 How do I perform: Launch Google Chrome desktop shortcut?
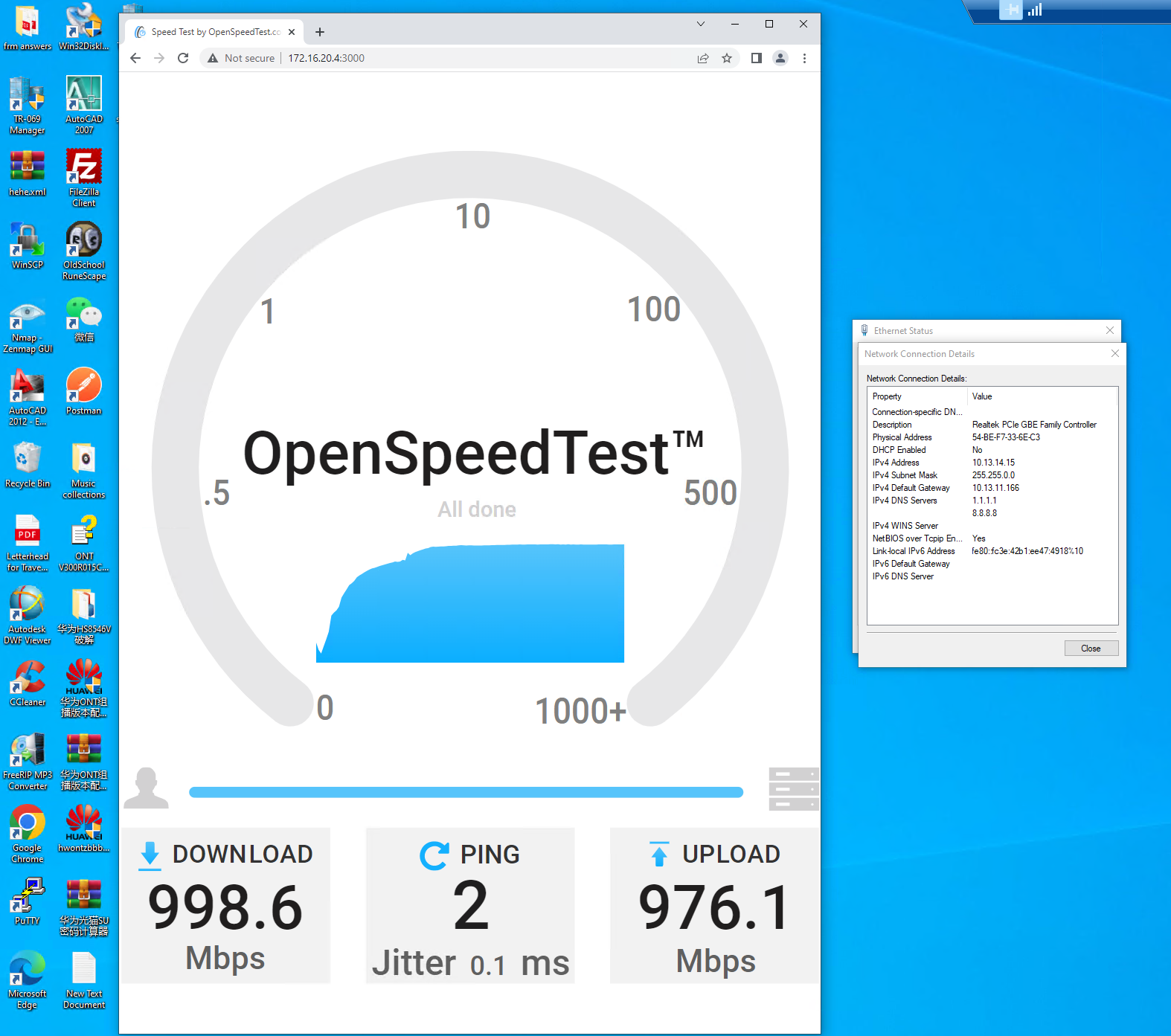28,834
